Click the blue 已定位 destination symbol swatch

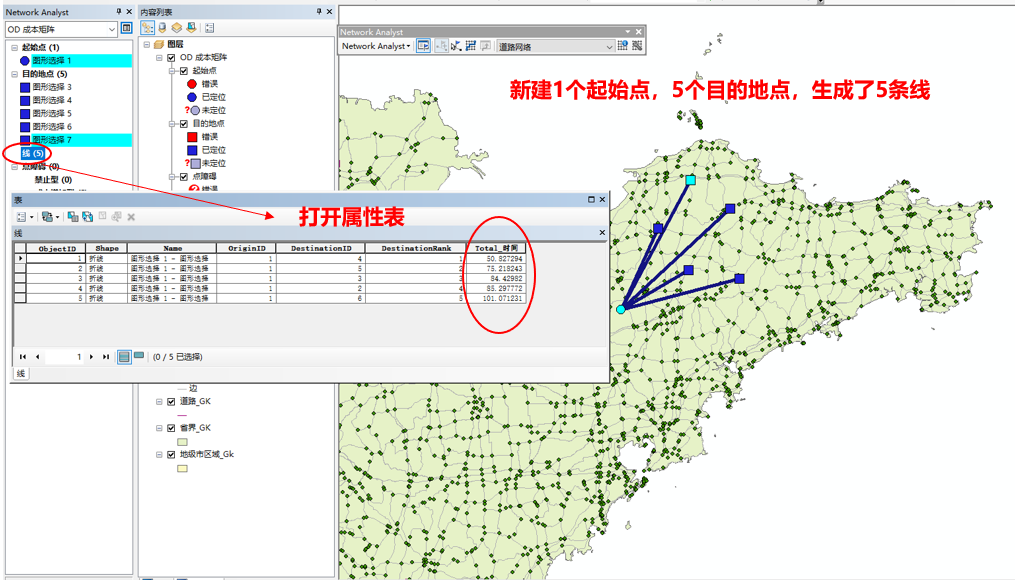[x=191, y=150]
